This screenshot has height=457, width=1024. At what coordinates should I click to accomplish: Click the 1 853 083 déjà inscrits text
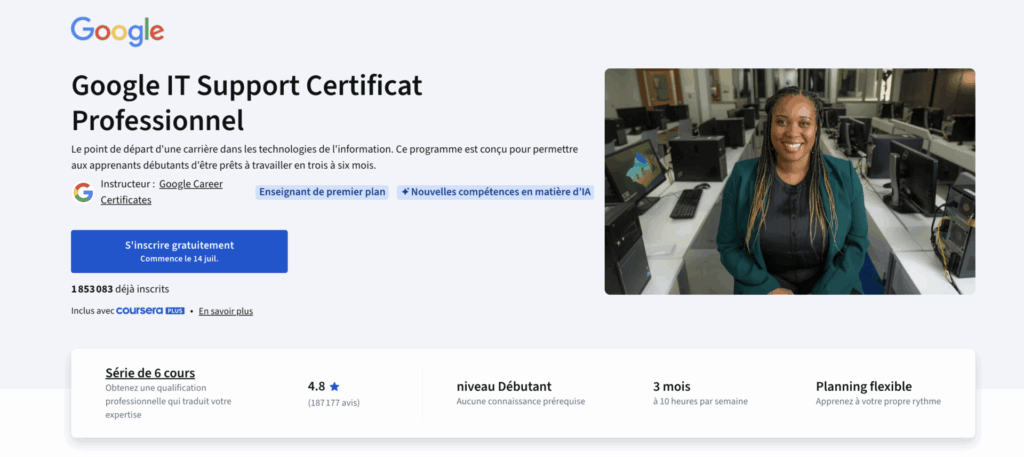point(120,289)
